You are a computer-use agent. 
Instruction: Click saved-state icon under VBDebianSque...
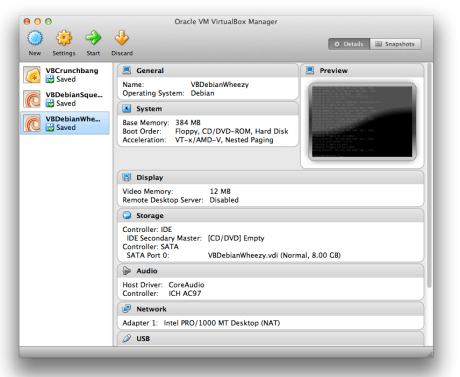[x=50, y=103]
